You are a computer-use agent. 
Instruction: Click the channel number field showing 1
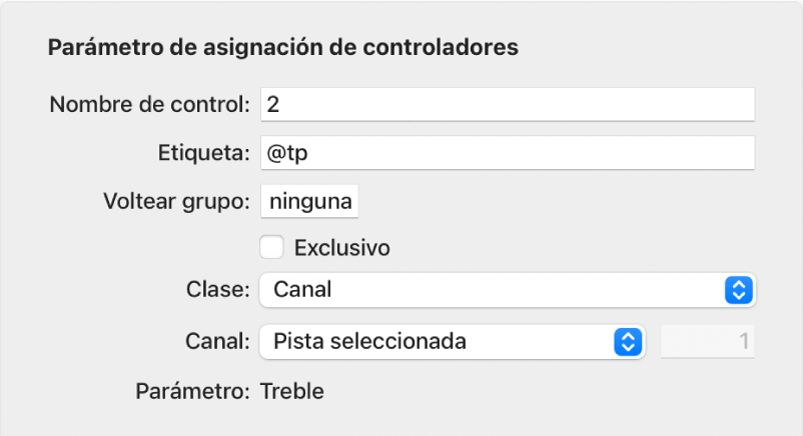pos(708,341)
